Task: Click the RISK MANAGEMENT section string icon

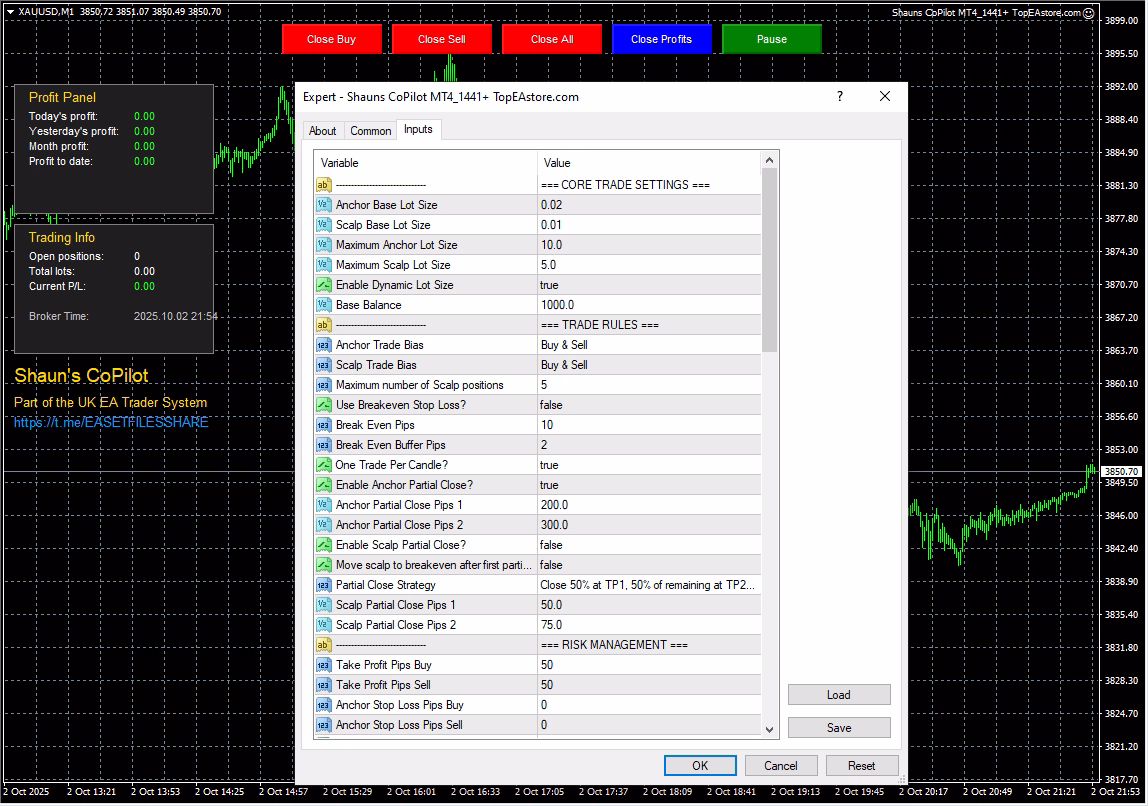Action: click(324, 645)
